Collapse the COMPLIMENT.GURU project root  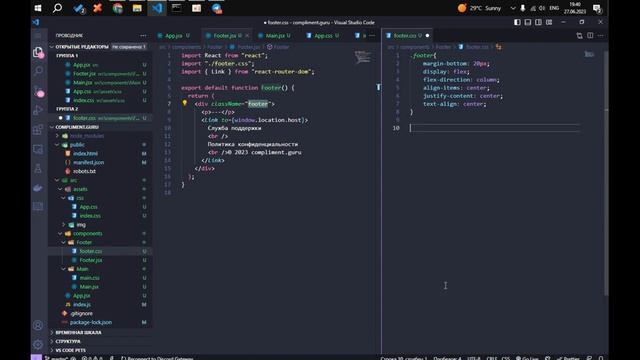[x=52, y=127]
